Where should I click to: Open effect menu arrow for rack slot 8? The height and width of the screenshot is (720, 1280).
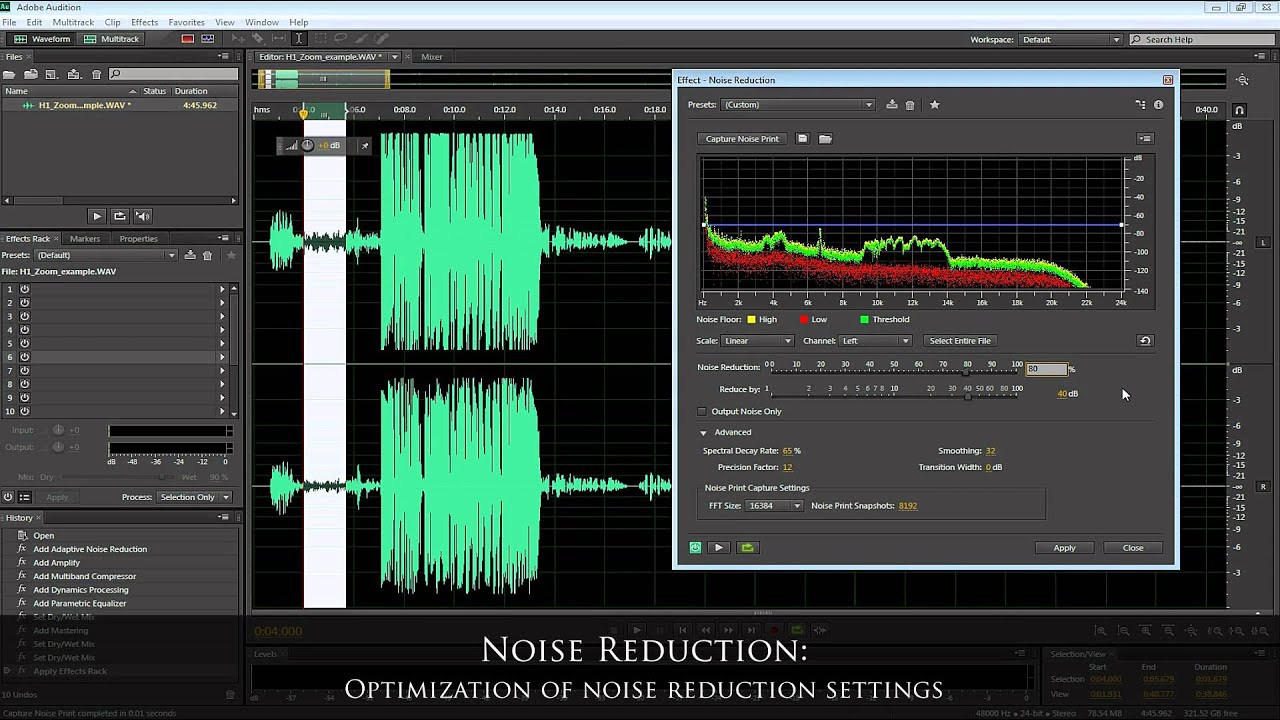coord(222,384)
